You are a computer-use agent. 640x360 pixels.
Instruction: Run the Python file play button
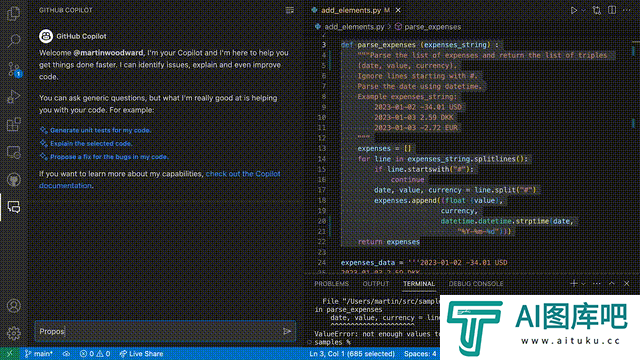(x=573, y=10)
